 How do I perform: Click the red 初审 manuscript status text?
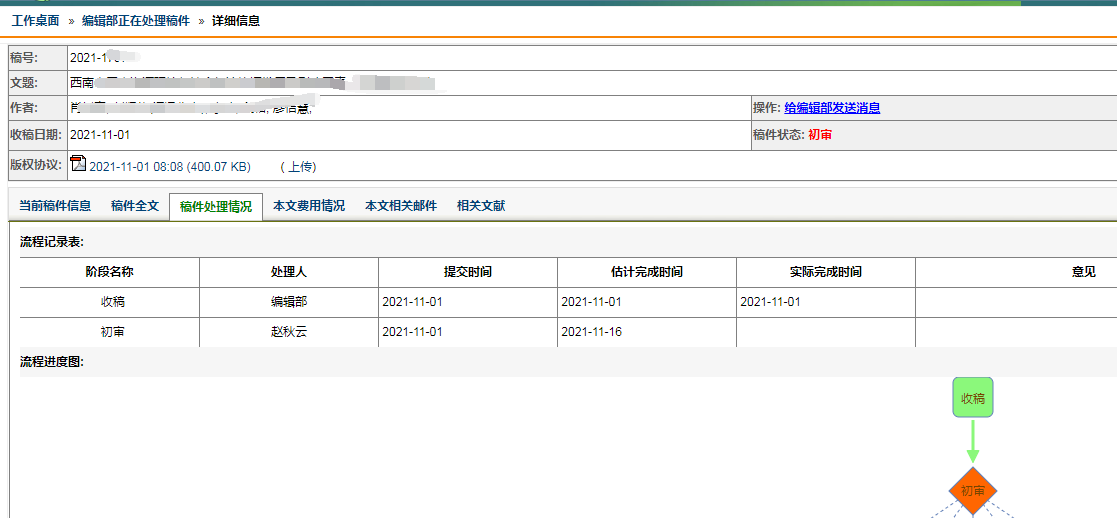[x=820, y=134]
